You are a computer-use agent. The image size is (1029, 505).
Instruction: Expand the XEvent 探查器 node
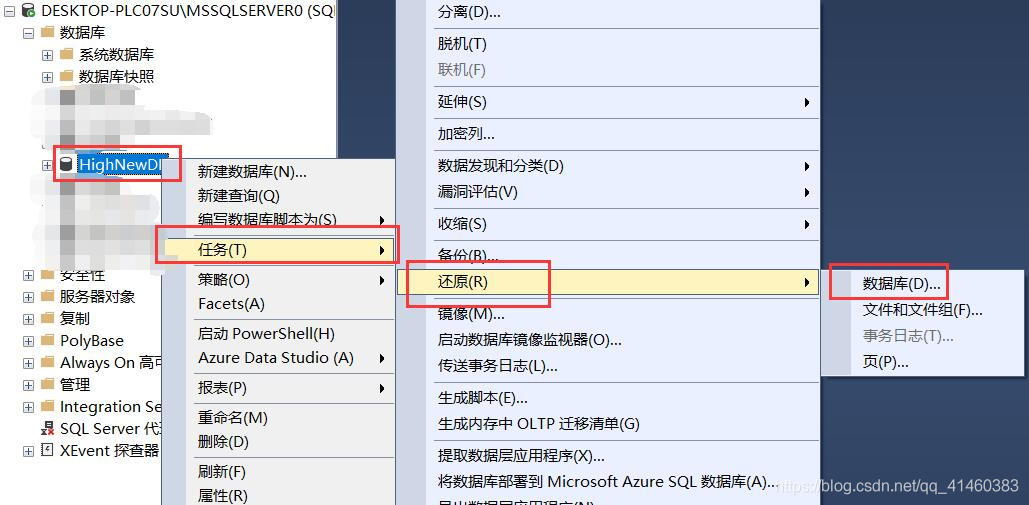click(28, 451)
